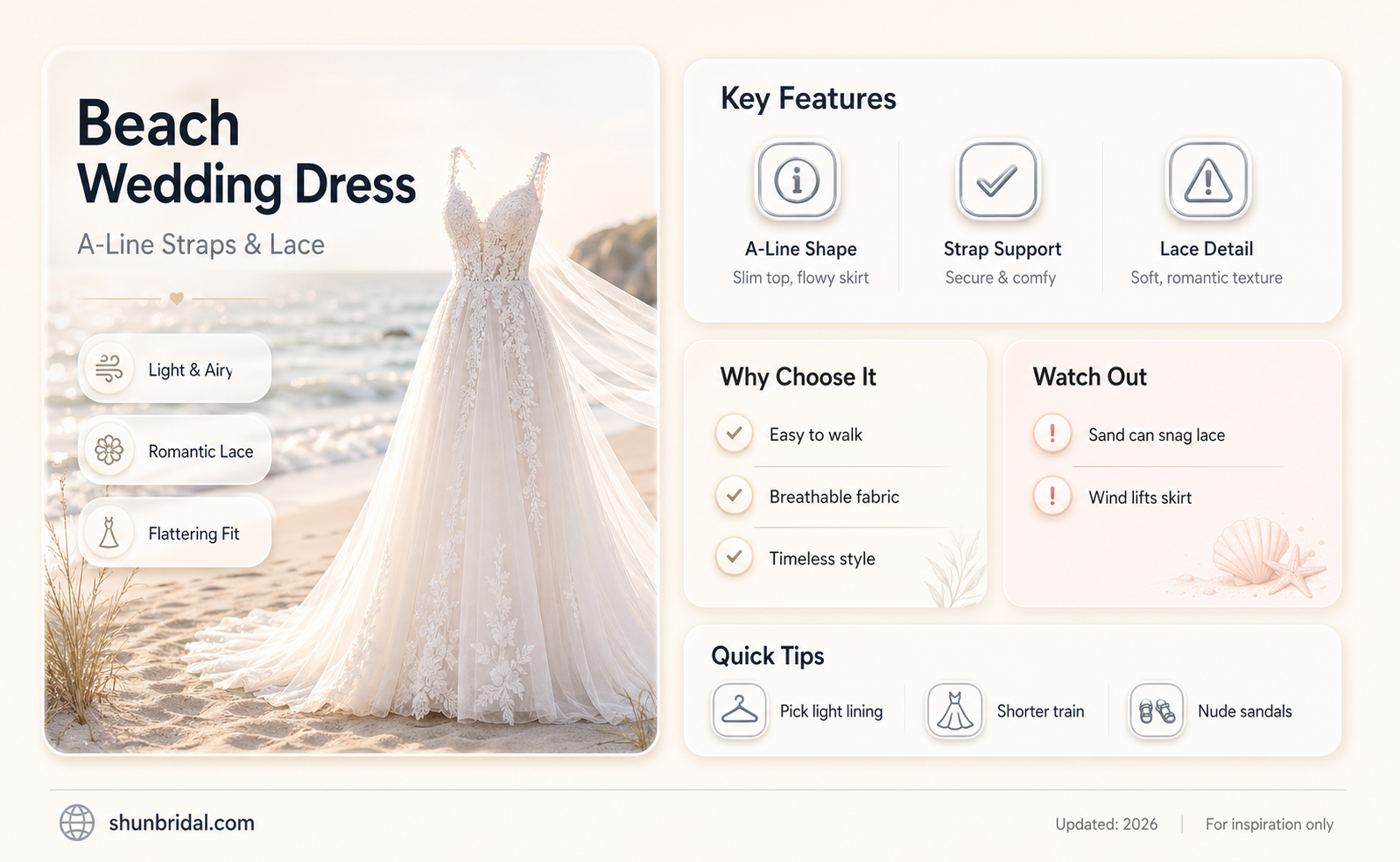
Task: Click the check icon beside Breathable fabric
Action: tap(735, 496)
